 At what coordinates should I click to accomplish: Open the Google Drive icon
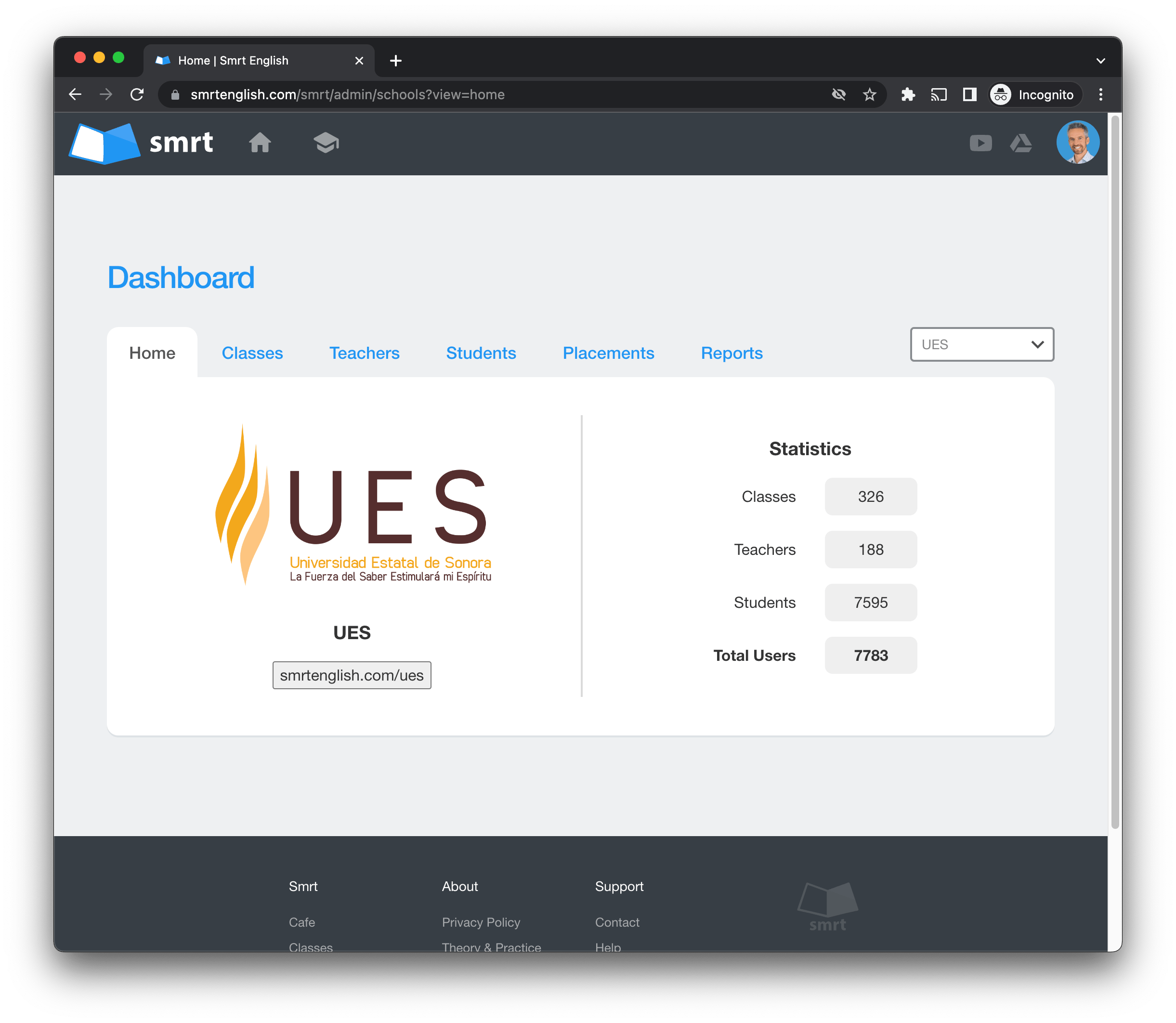click(x=1021, y=144)
